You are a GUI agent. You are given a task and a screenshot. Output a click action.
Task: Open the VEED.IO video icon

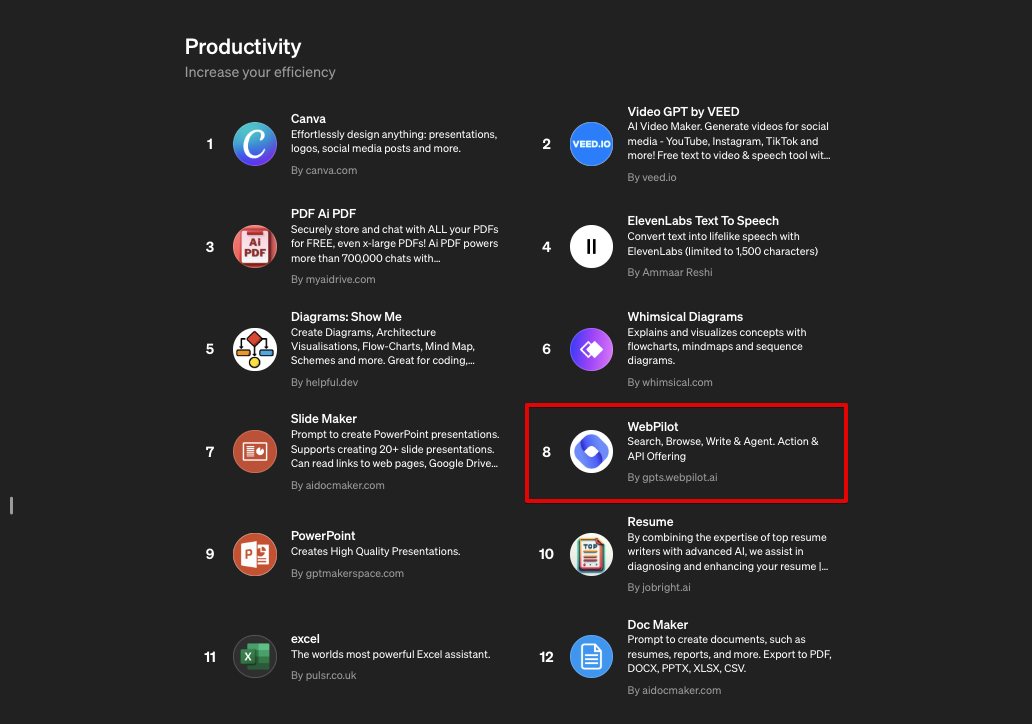pos(591,144)
